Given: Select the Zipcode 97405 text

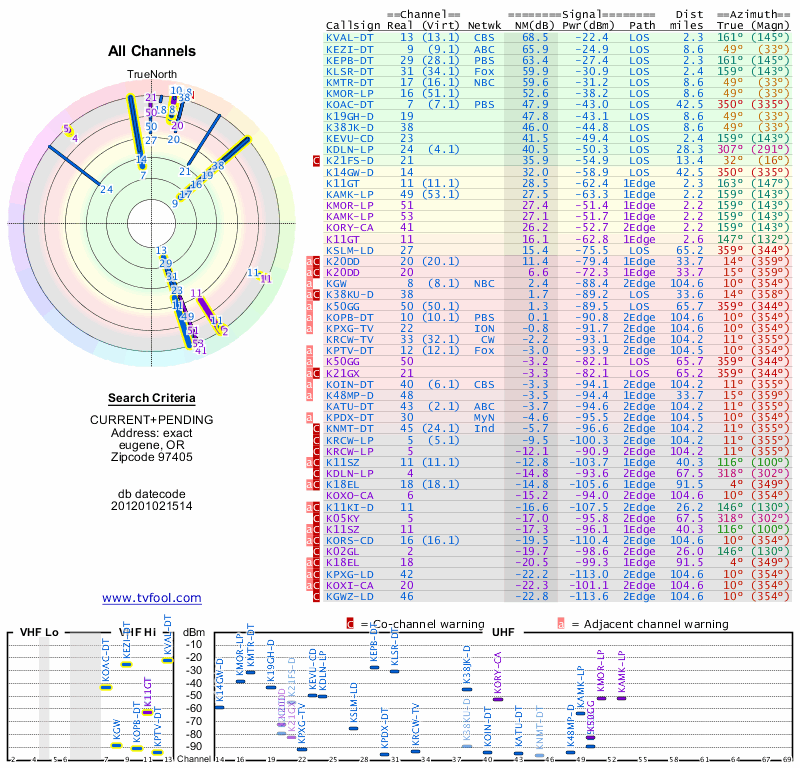Looking at the screenshot, I should tap(152, 457).
